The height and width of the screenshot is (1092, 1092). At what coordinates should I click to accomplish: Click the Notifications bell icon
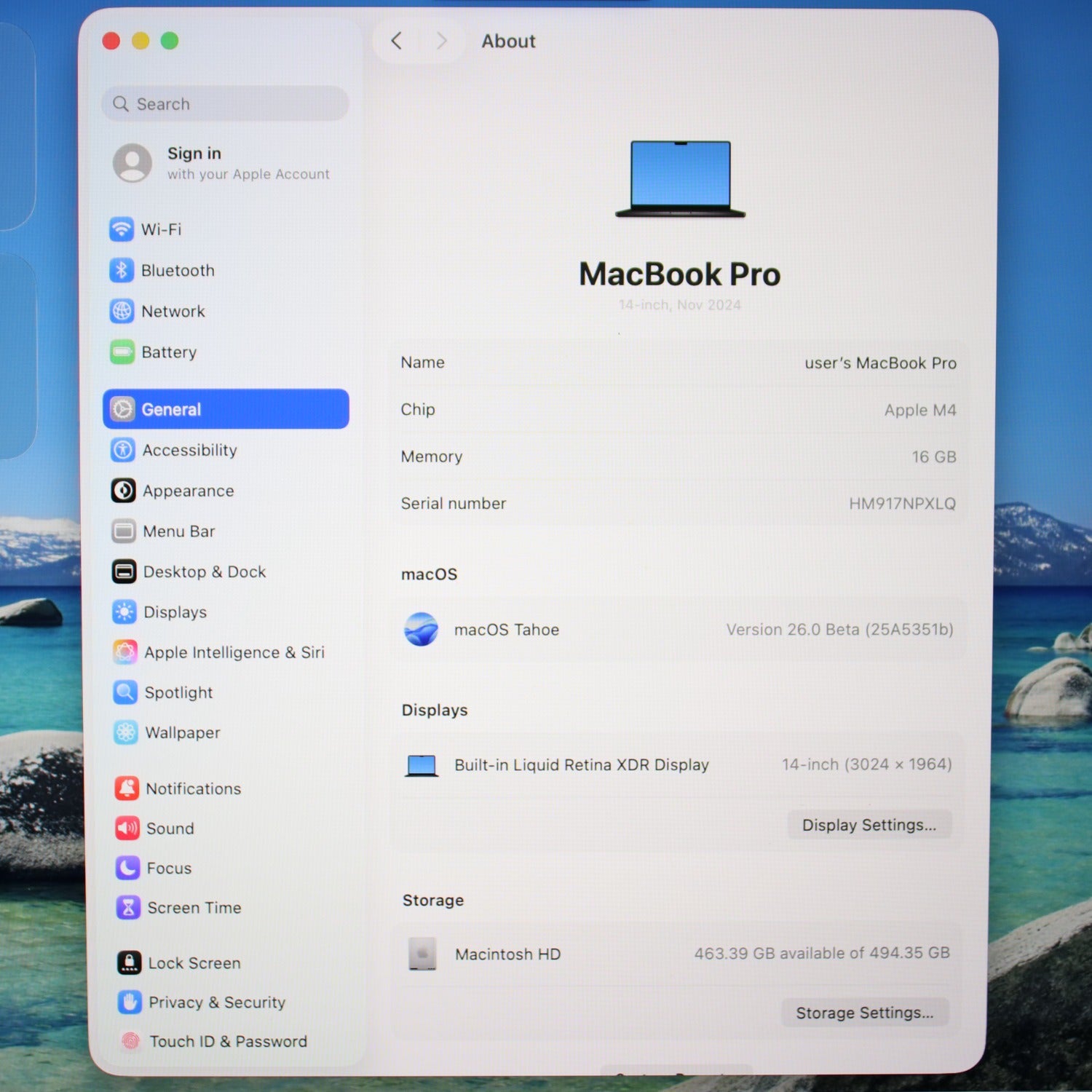point(127,788)
